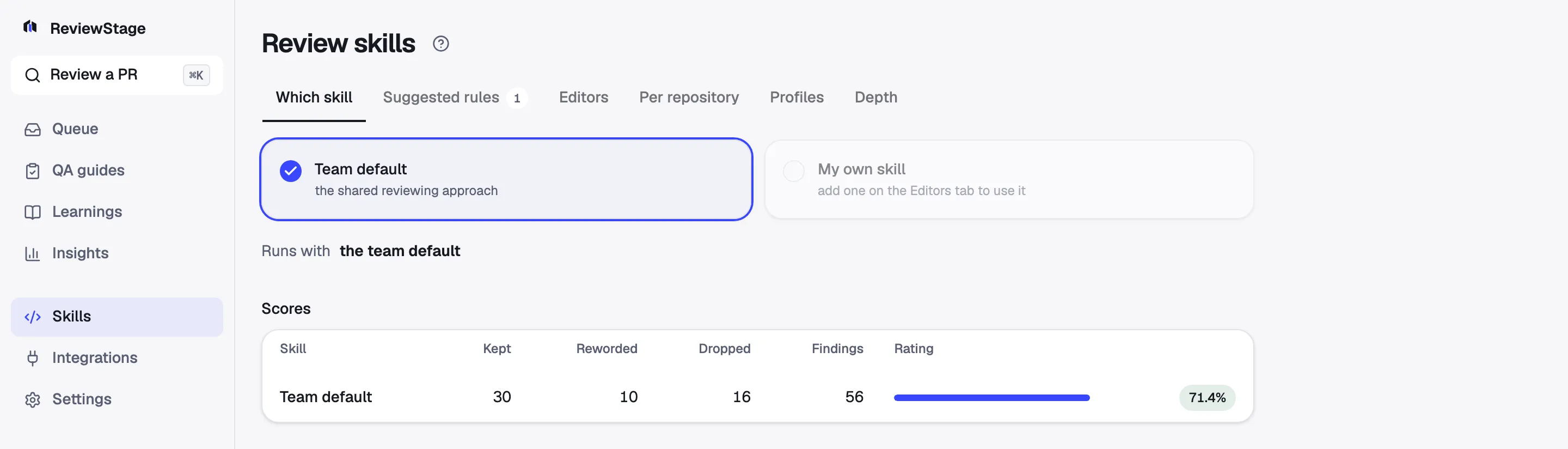Image resolution: width=1568 pixels, height=449 pixels.
Task: Switch to the Which skill tab
Action: click(314, 98)
